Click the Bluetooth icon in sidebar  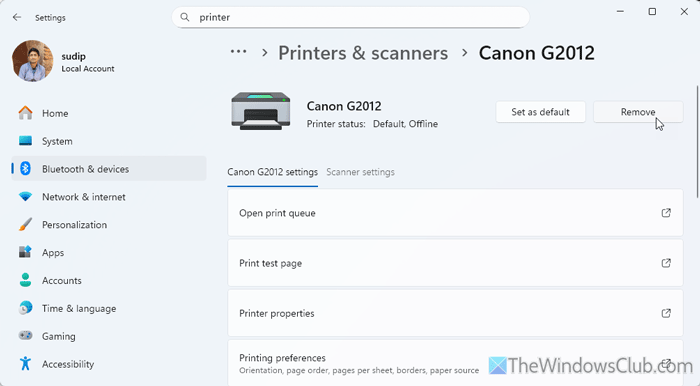click(x=25, y=169)
